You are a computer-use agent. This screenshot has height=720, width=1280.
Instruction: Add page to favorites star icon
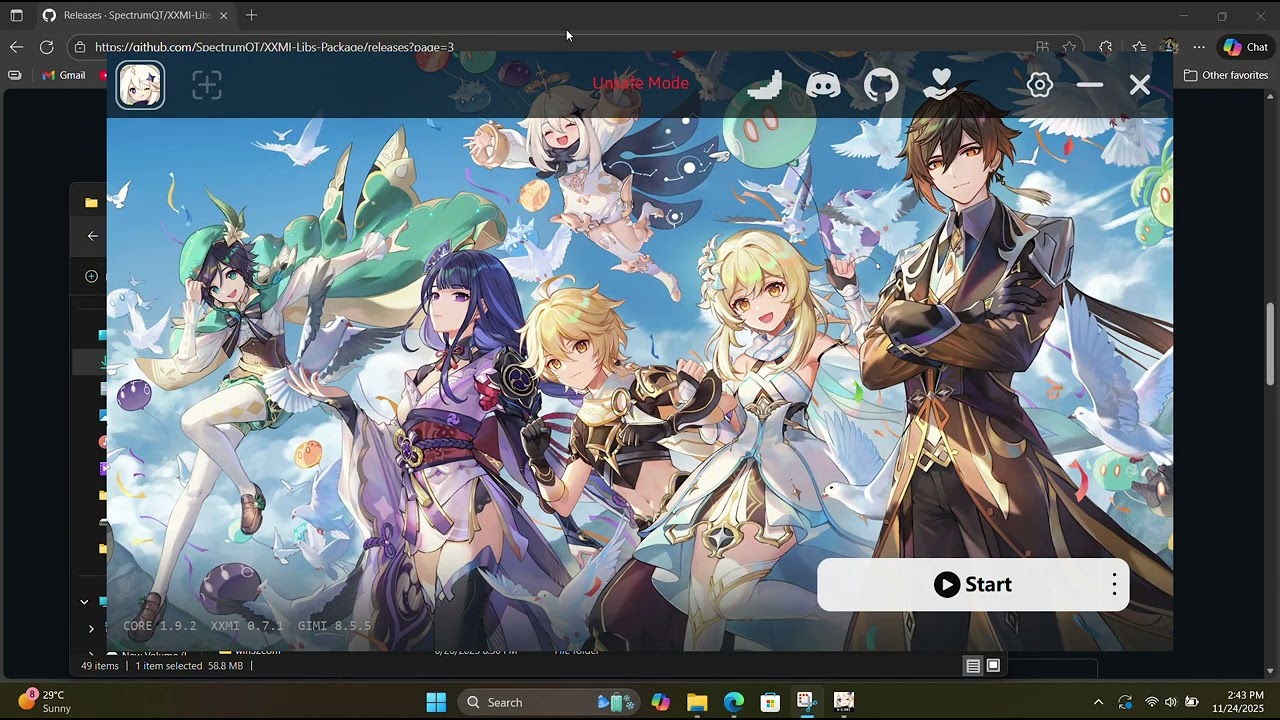[x=1069, y=47]
